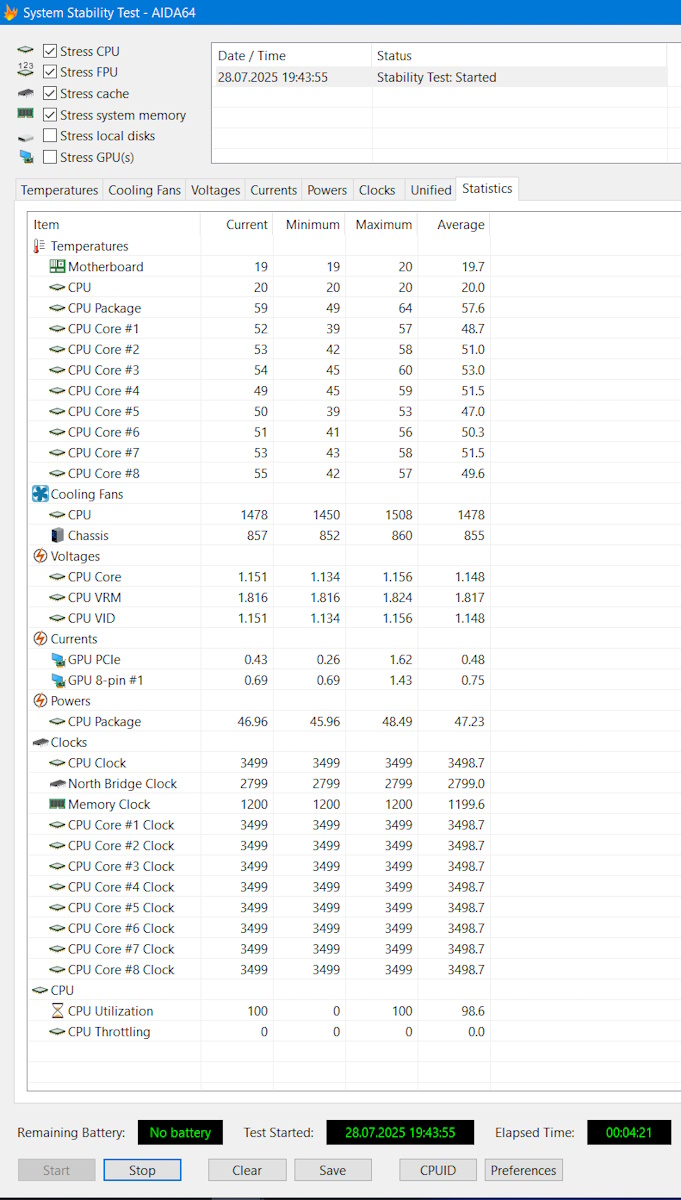Select the Powers tab
681x1200 pixels.
(x=327, y=190)
